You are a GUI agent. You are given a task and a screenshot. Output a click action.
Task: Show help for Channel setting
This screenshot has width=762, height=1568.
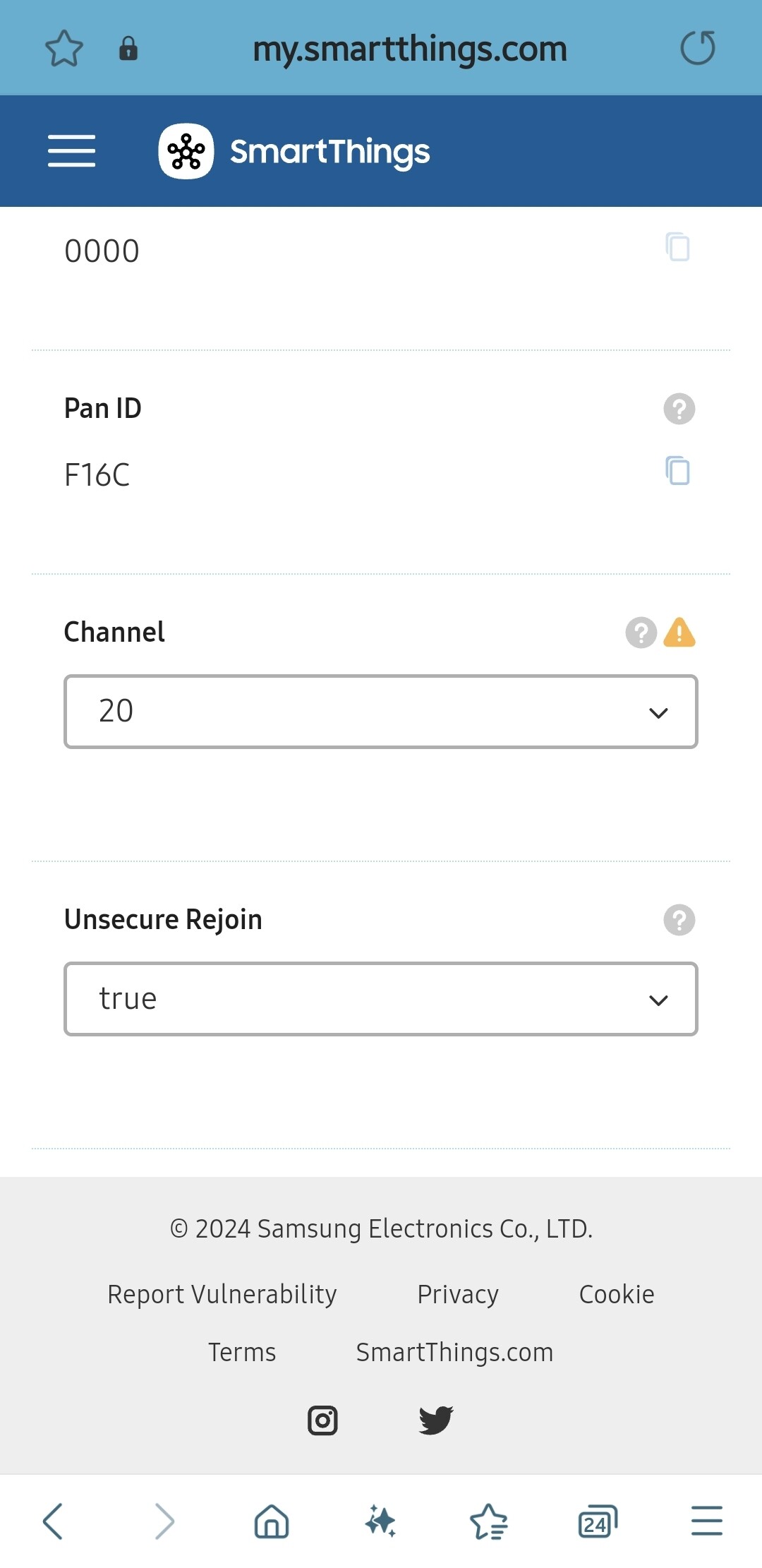[641, 633]
